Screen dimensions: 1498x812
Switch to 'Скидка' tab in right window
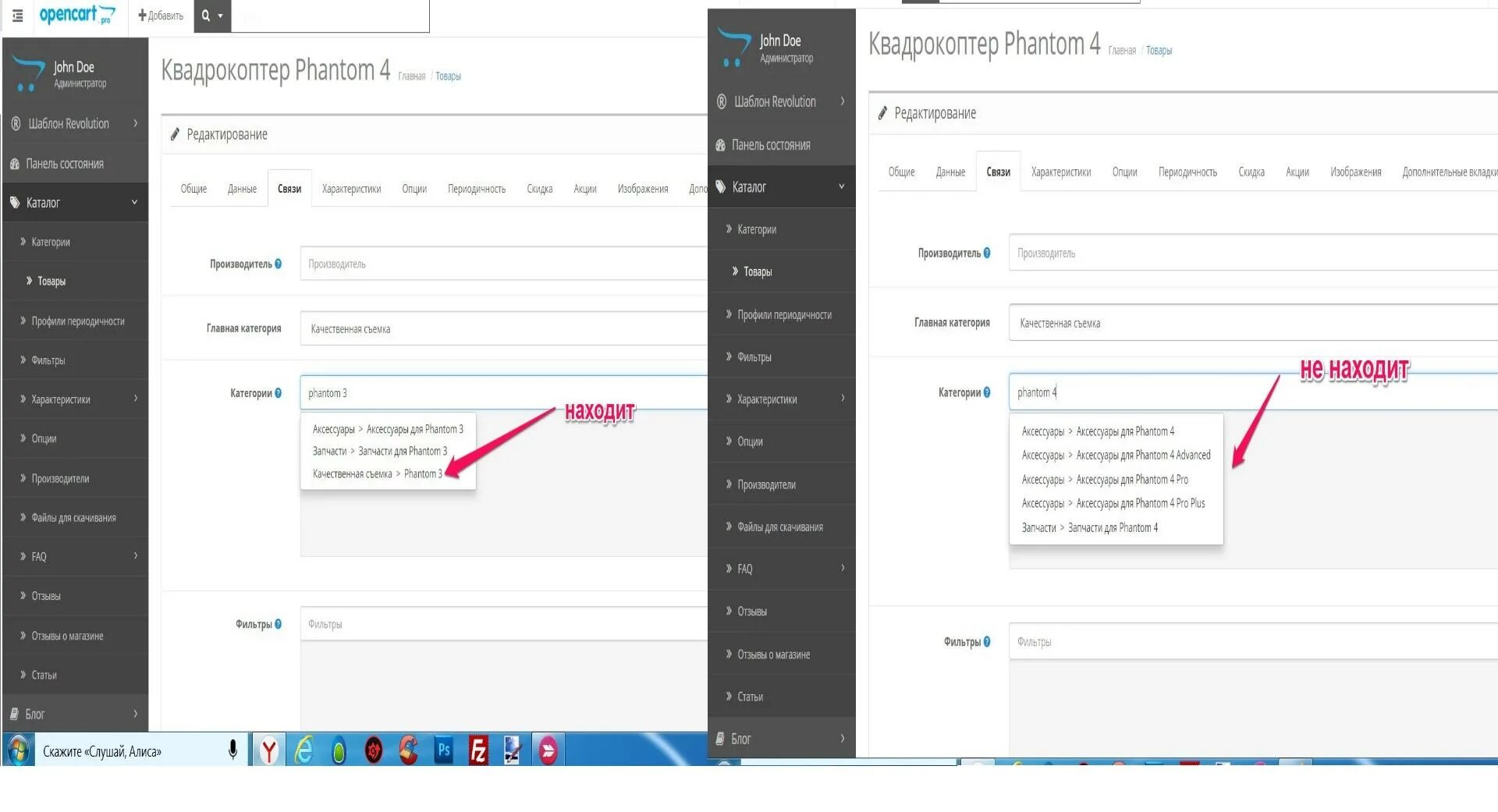tap(1251, 172)
